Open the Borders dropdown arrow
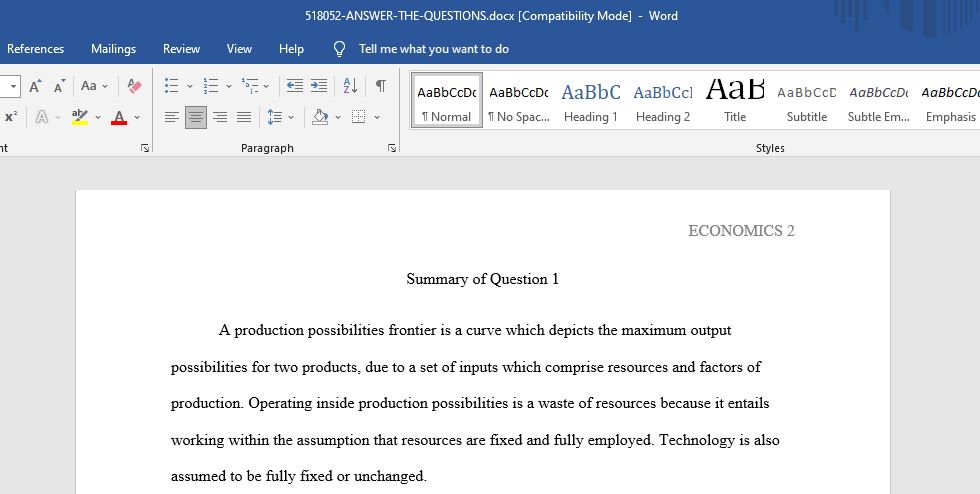 [377, 117]
